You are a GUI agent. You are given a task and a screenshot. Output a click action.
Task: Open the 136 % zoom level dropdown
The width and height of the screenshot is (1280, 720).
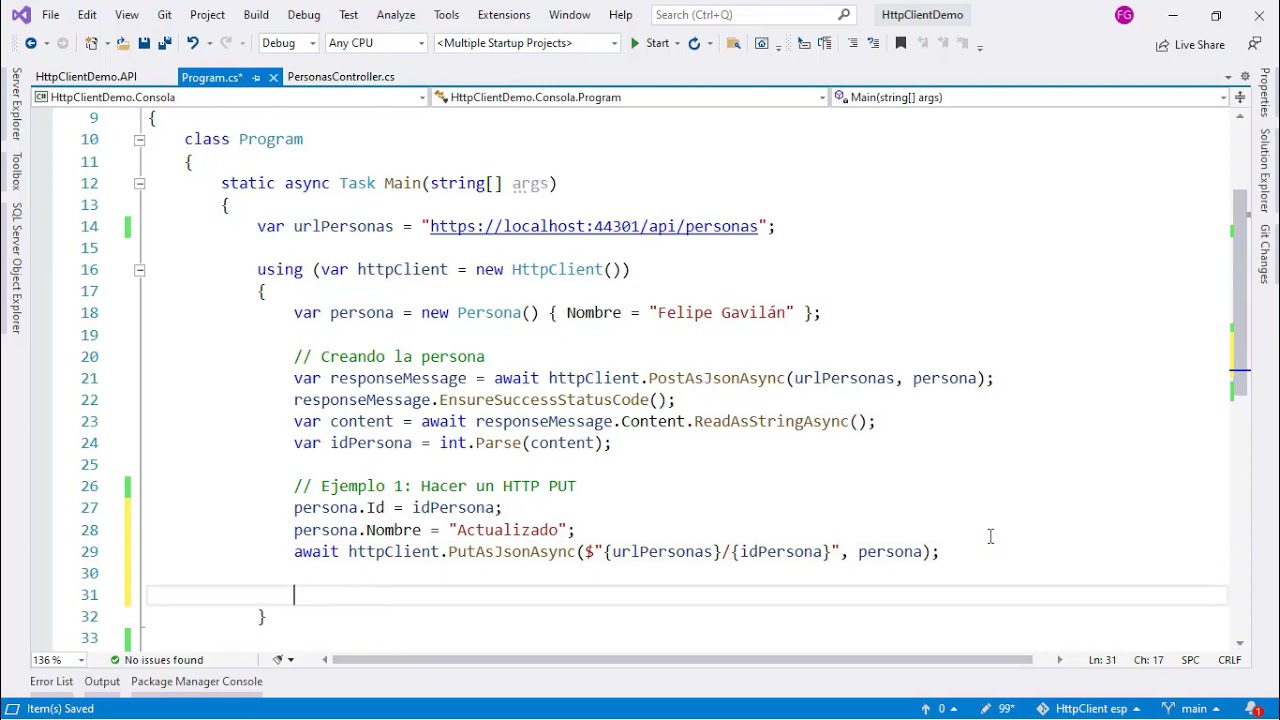click(x=59, y=660)
